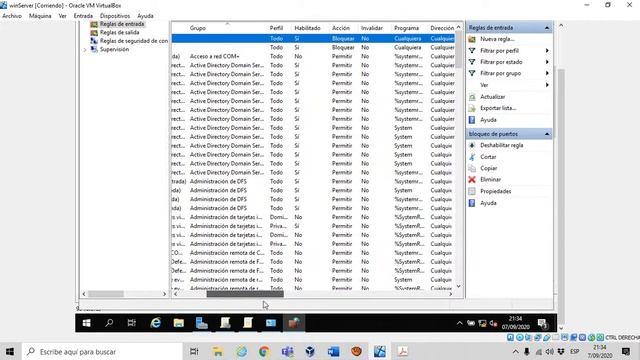Click the guest taskbar search magnifier

pos(109,323)
